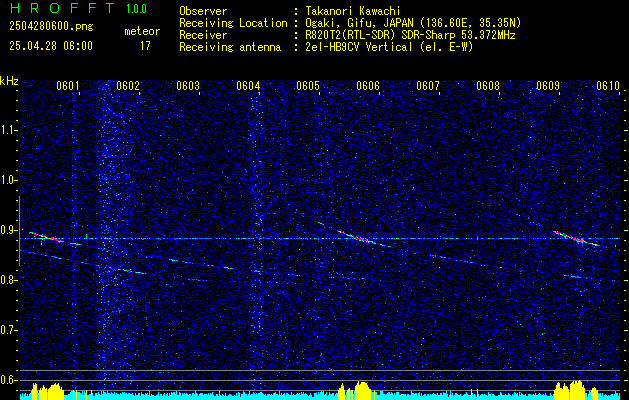Click the 0603 time marker

coord(188,85)
